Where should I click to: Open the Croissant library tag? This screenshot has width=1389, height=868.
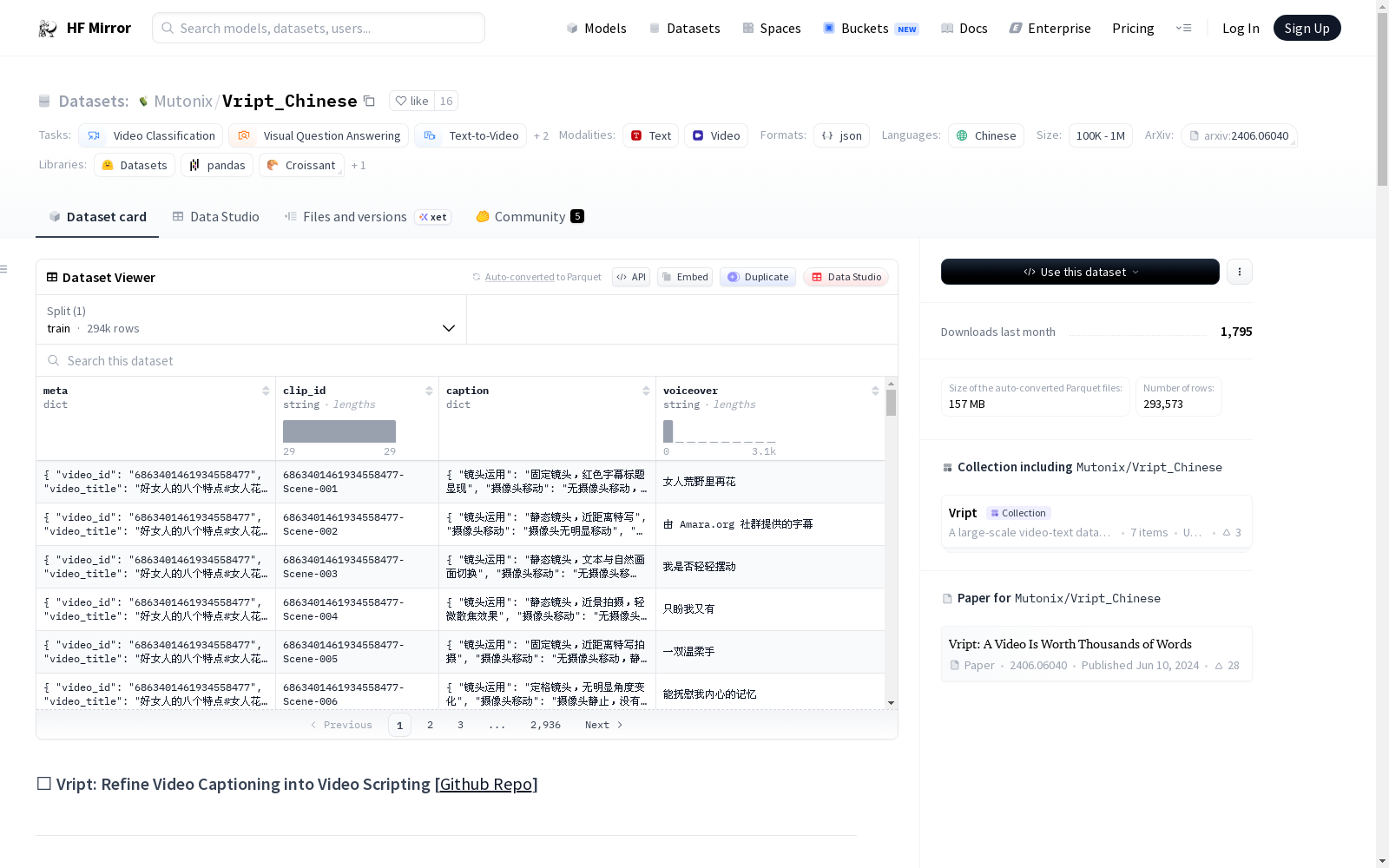tap(301, 165)
